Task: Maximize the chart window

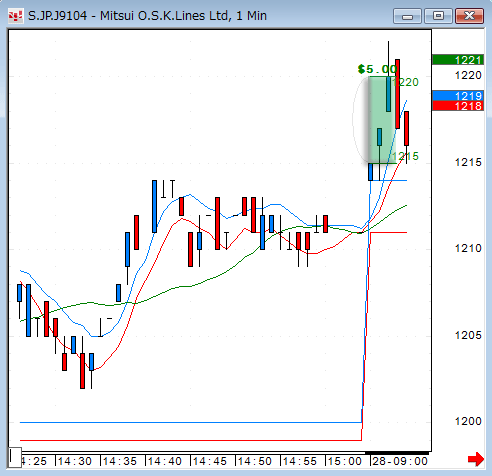Action: [x=438, y=16]
